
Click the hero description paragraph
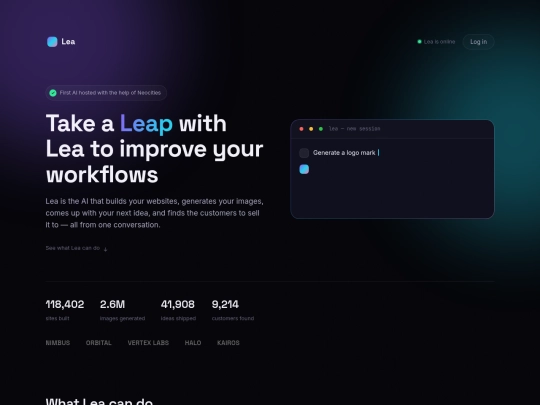[x=154, y=213]
